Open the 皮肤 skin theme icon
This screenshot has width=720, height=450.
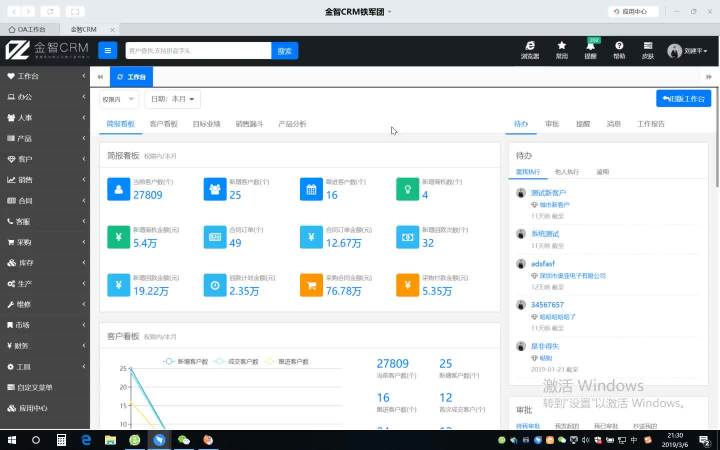click(648, 50)
